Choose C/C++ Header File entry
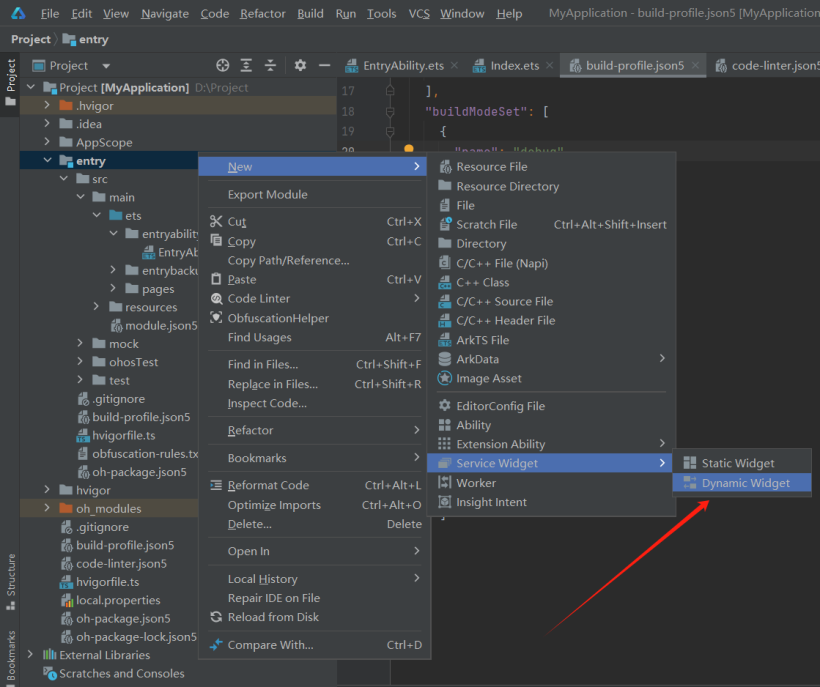Viewport: 820px width, 687px height. pyautogui.click(x=551, y=320)
